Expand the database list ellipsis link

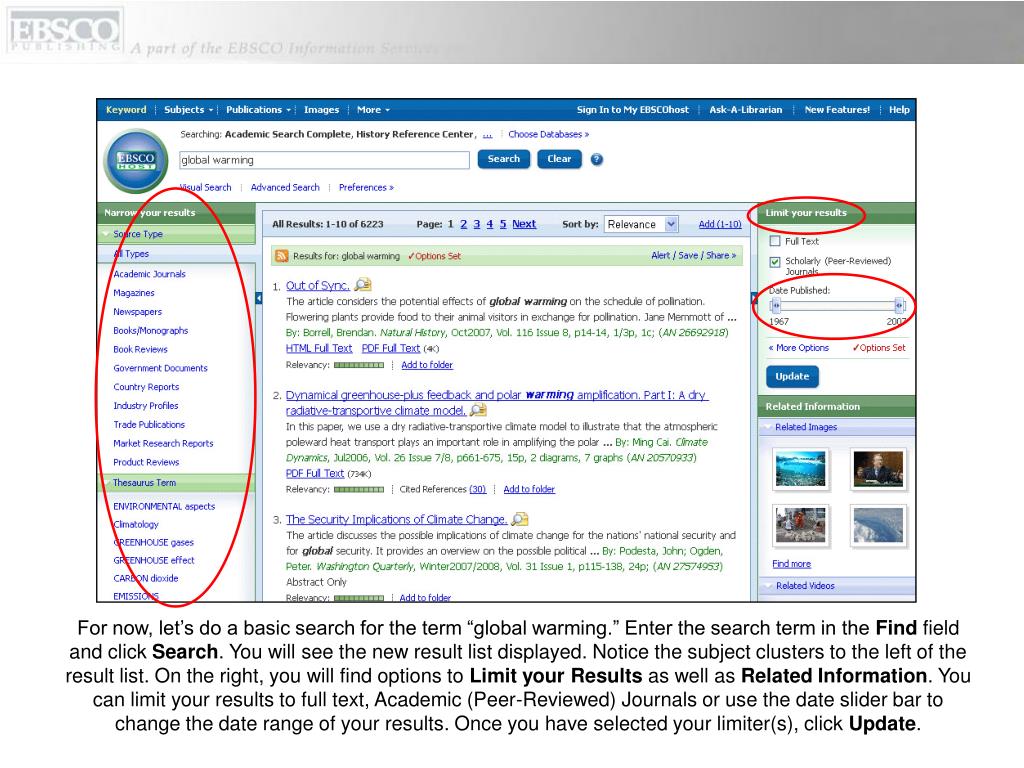(487, 135)
